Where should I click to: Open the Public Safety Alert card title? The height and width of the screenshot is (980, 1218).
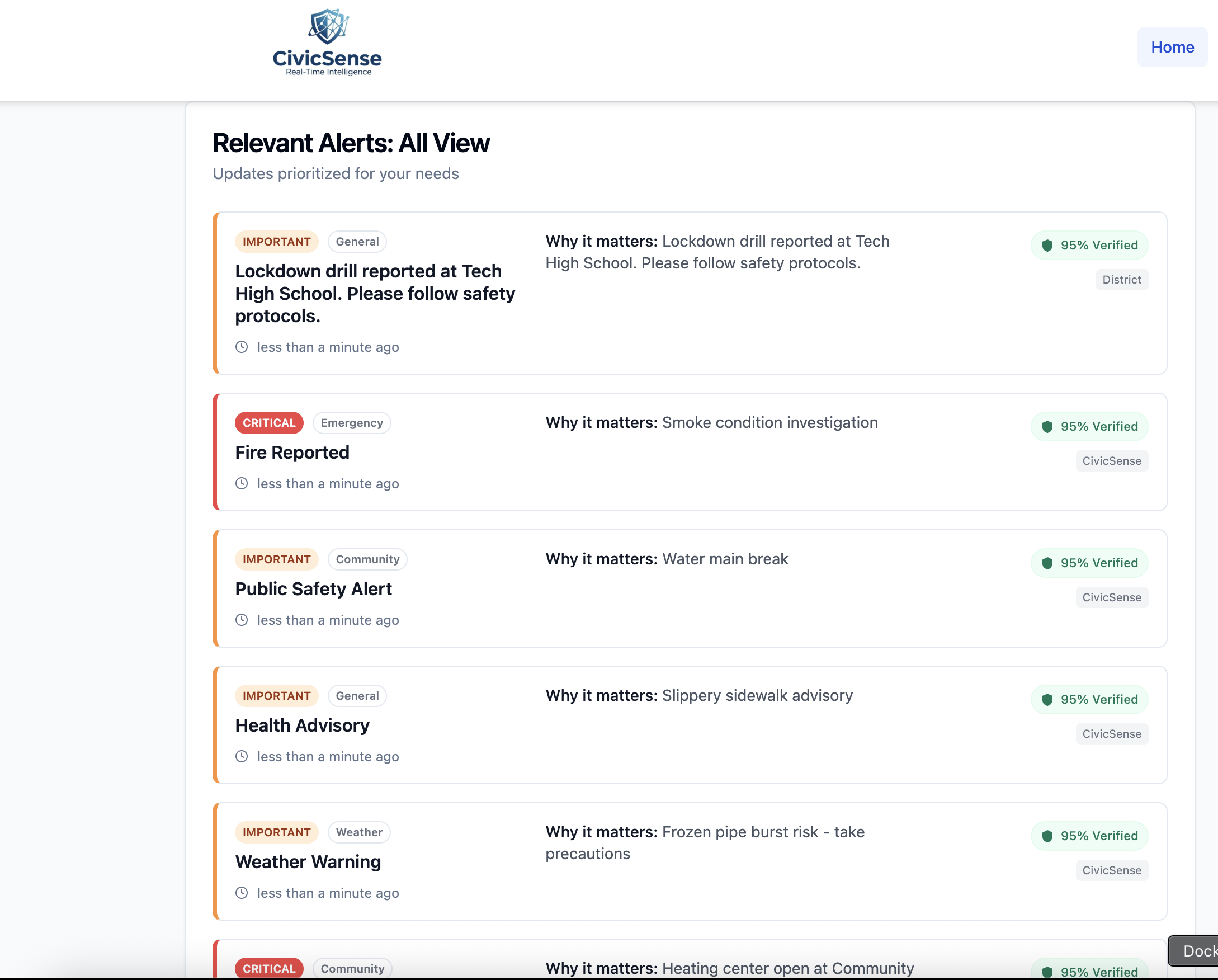313,589
